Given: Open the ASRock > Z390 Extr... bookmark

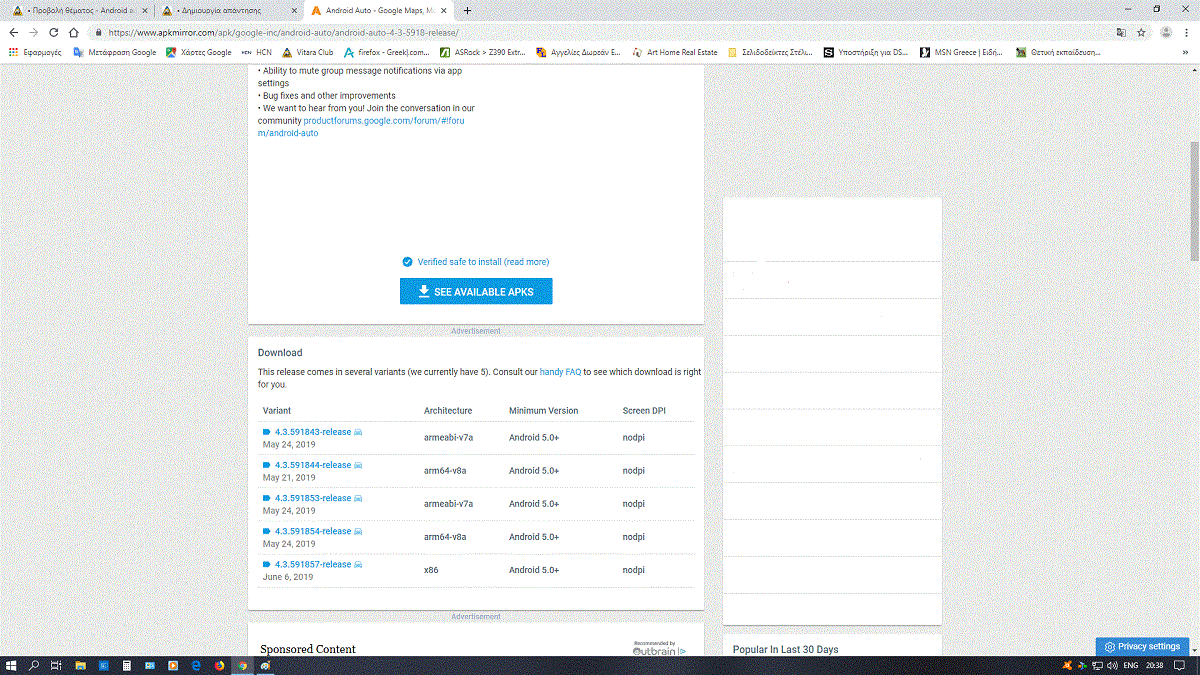Looking at the screenshot, I should pyautogui.click(x=484, y=52).
